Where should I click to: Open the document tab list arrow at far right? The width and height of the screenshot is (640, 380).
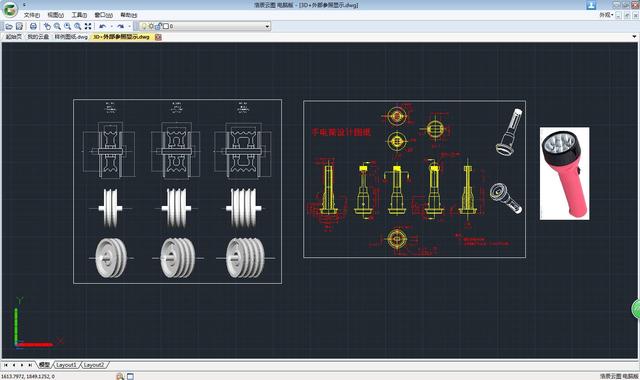point(634,37)
